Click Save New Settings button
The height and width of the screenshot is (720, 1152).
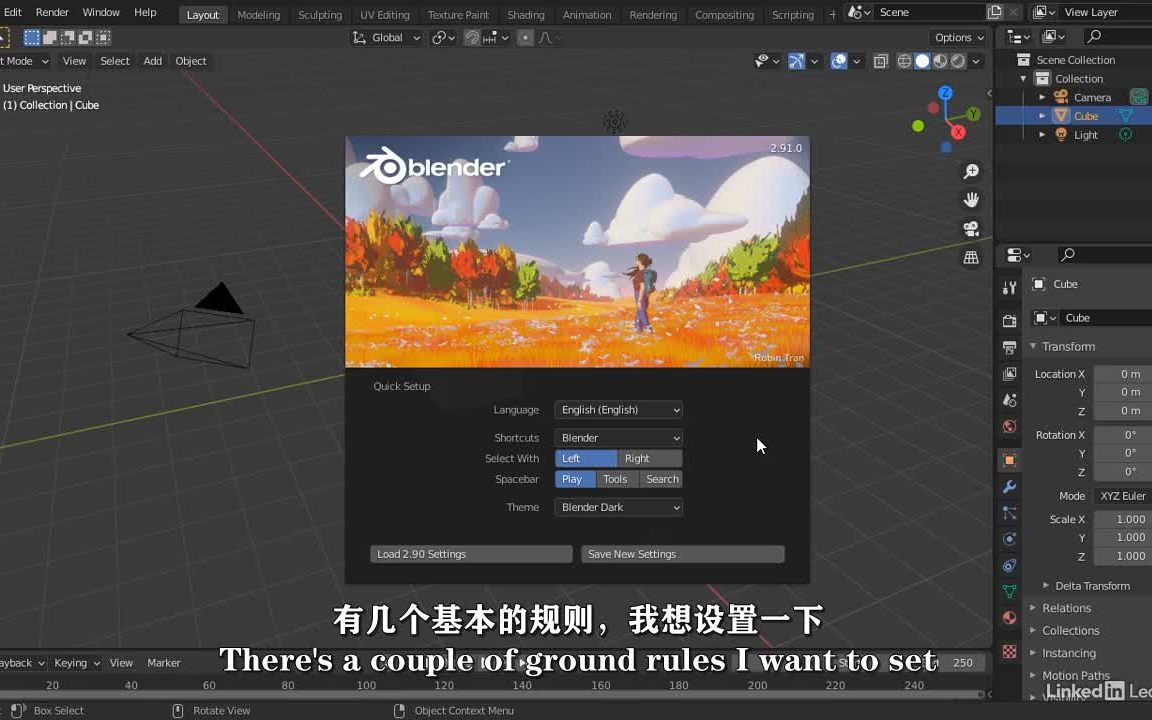click(x=682, y=554)
